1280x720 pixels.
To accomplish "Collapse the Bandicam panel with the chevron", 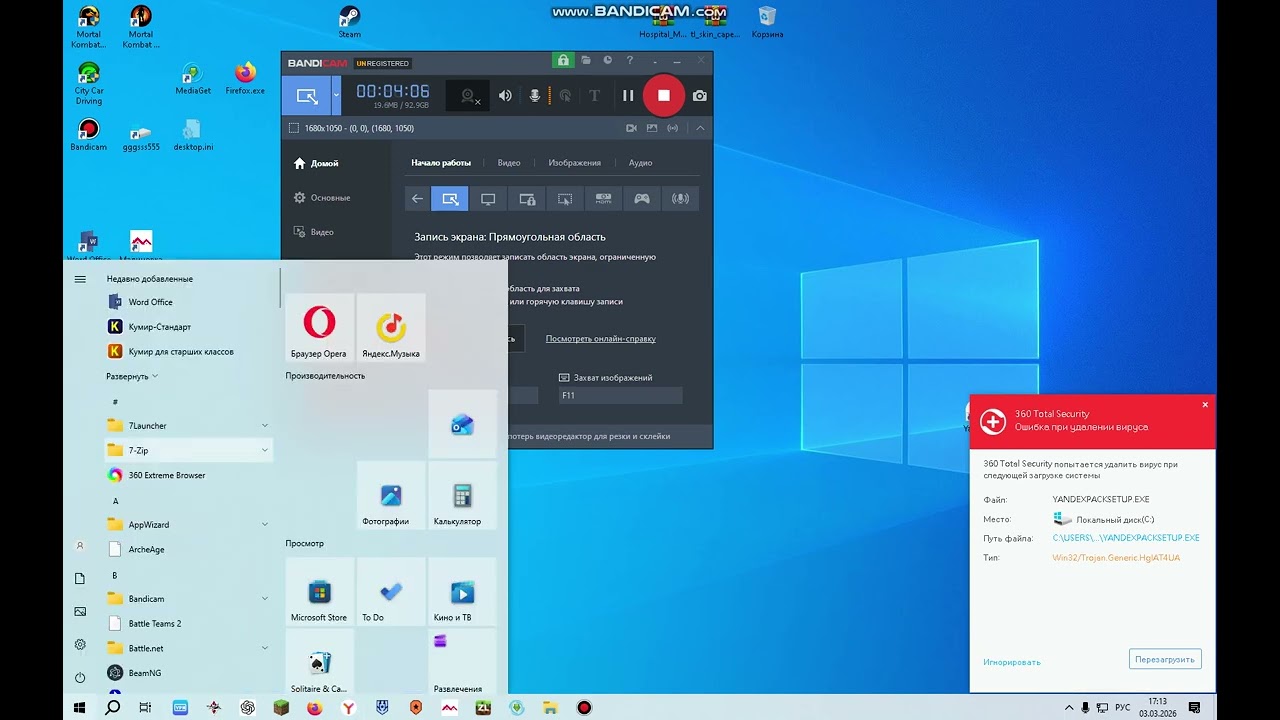I will click(700, 128).
